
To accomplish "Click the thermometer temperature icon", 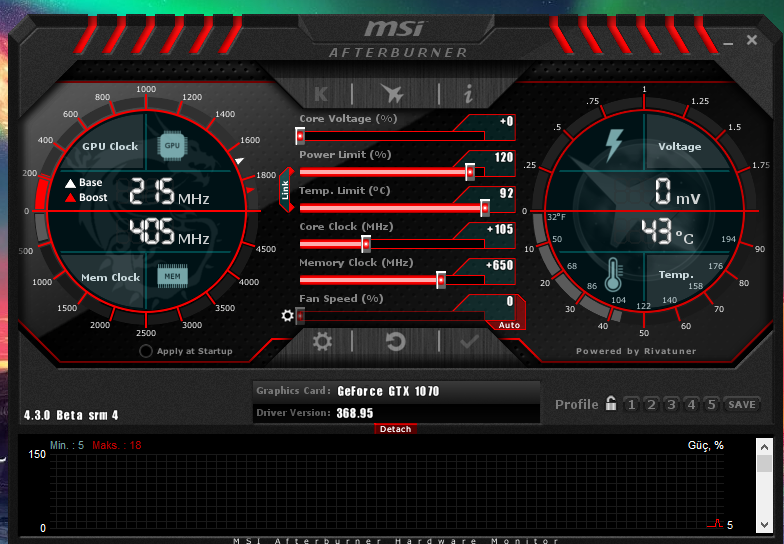I will pyautogui.click(x=613, y=274).
